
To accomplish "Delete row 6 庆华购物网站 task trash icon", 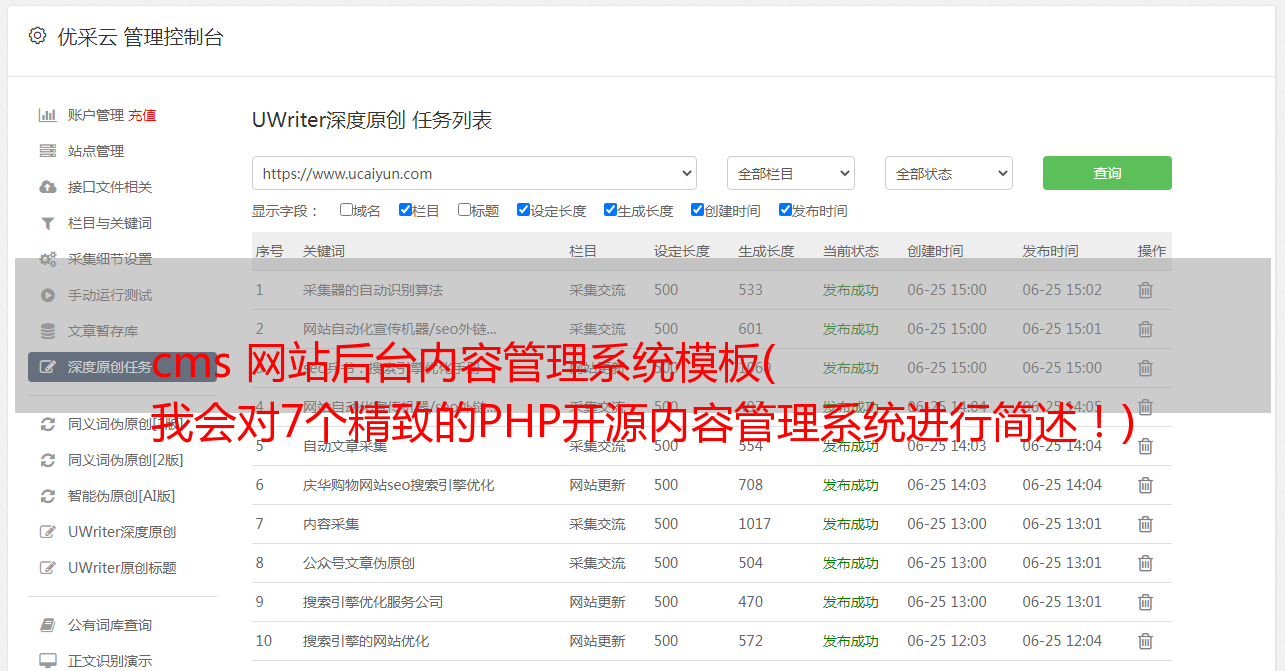I will tap(1145, 485).
